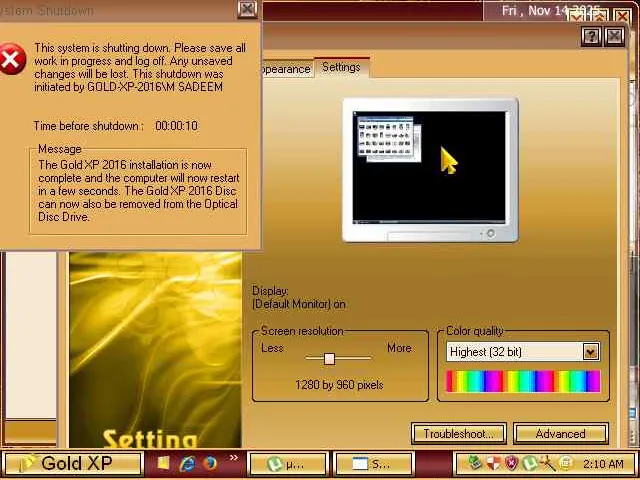Open the Color quality dropdown arrow
640x480 pixels.
591,351
